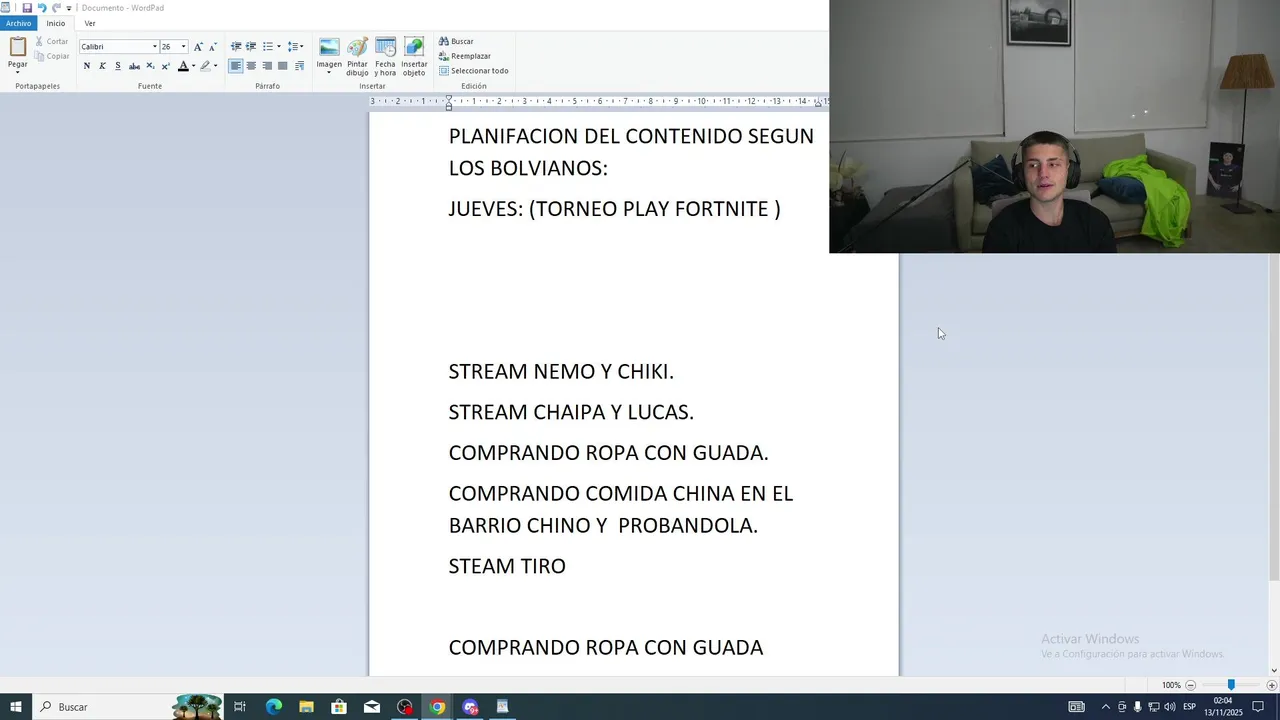Click the increase indent icon

pos(251,47)
